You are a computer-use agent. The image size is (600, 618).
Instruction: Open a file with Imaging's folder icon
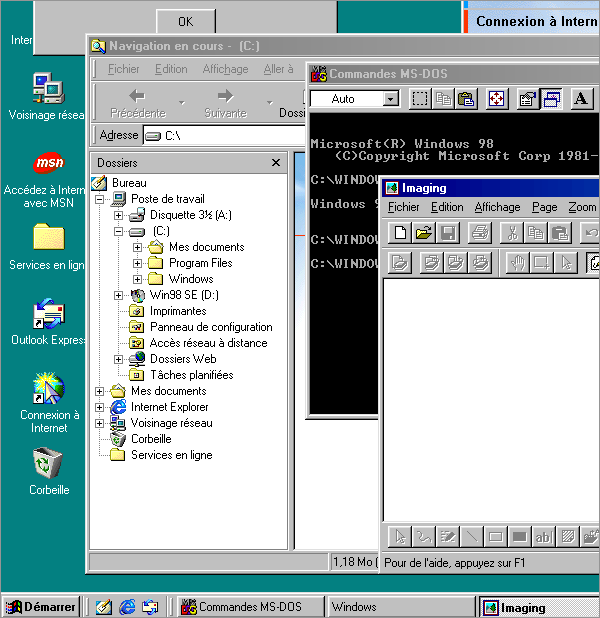tap(423, 233)
